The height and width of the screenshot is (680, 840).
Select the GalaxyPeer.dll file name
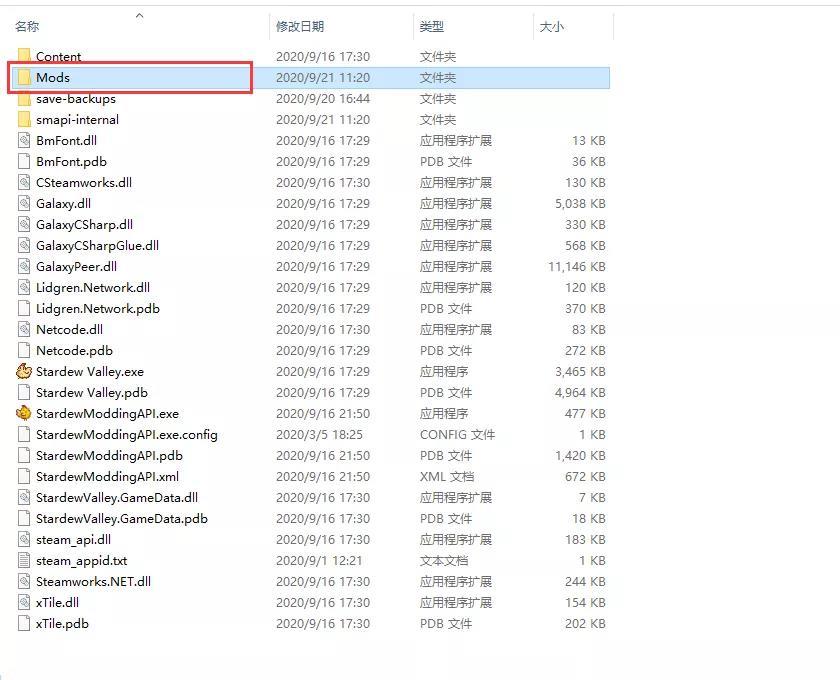pos(77,266)
